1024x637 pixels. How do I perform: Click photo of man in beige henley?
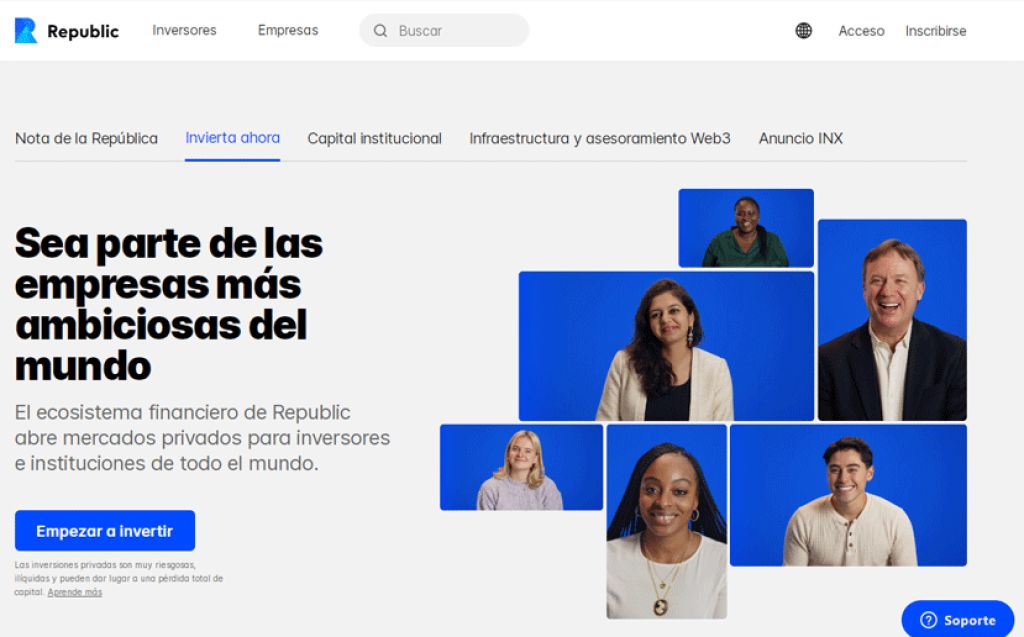point(848,495)
